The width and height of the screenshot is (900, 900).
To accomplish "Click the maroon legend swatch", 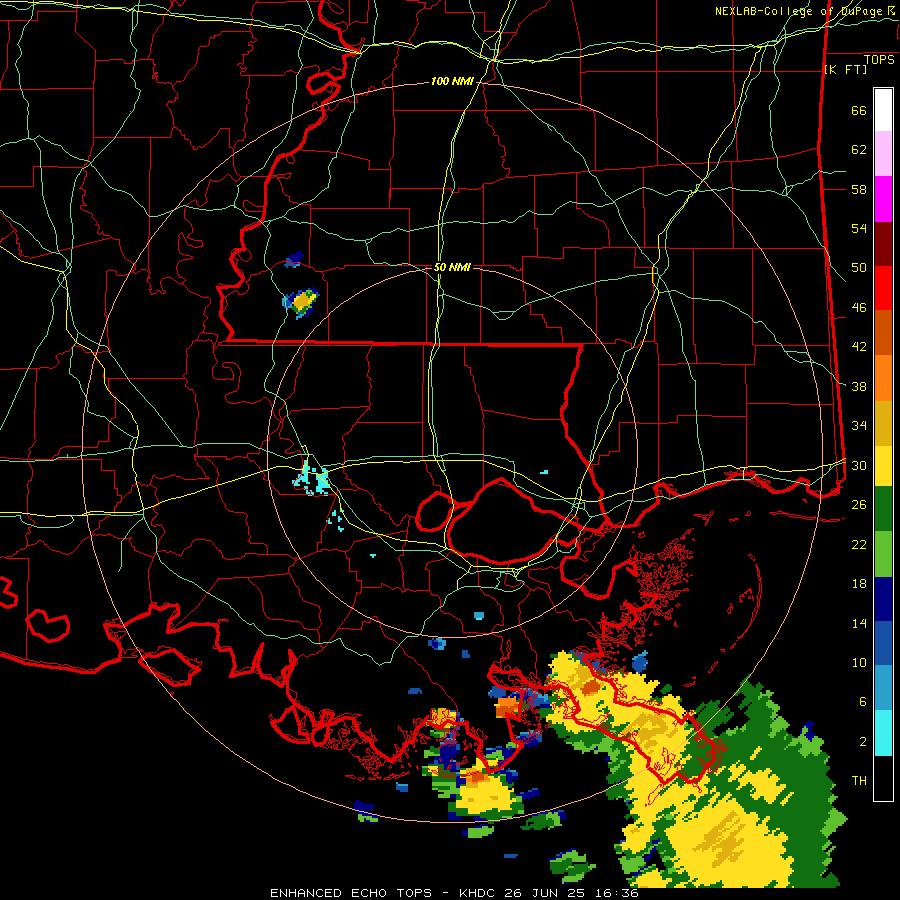I will (x=883, y=245).
